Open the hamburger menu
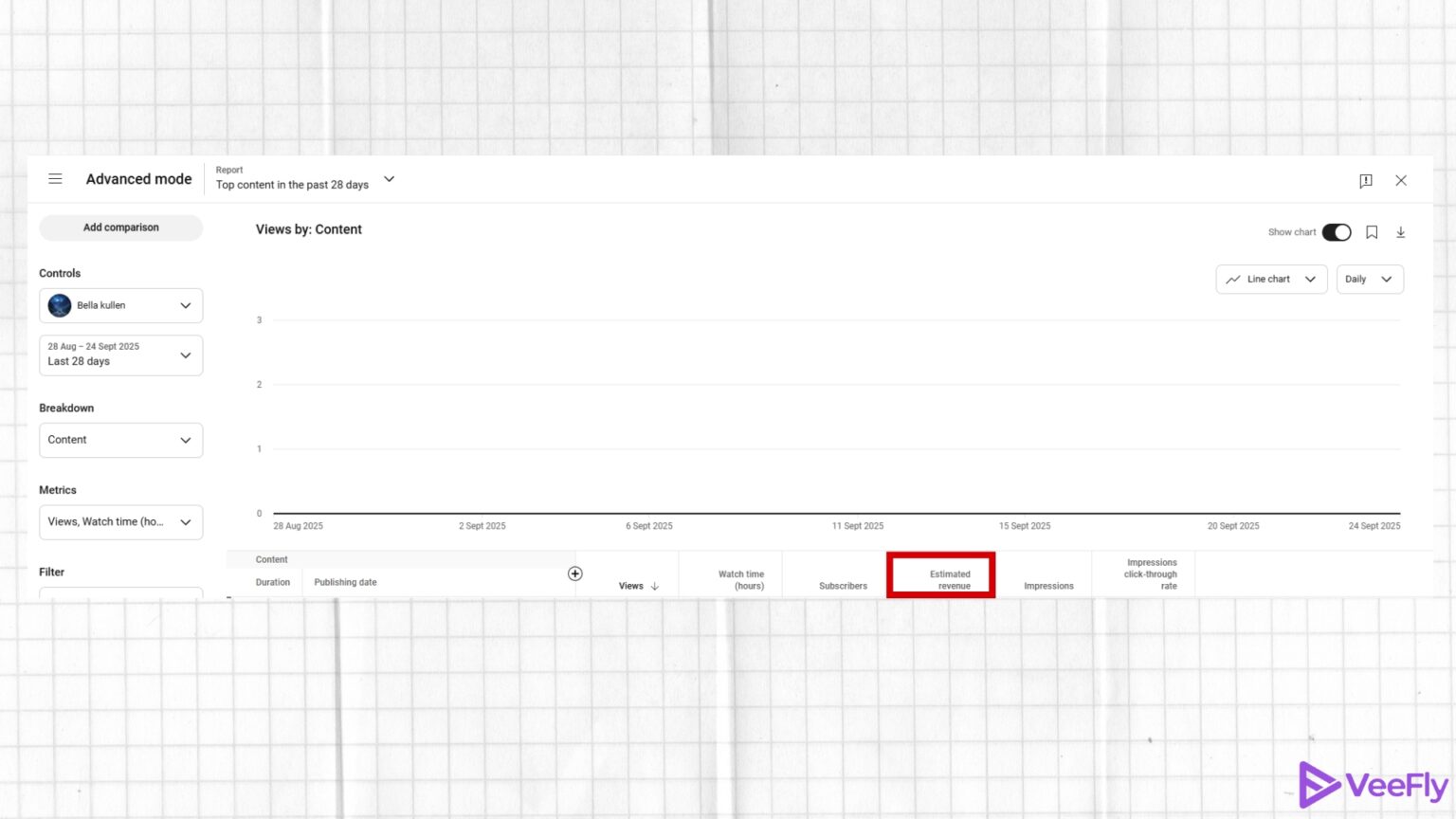Screen dimensions: 1456x819 55,178
